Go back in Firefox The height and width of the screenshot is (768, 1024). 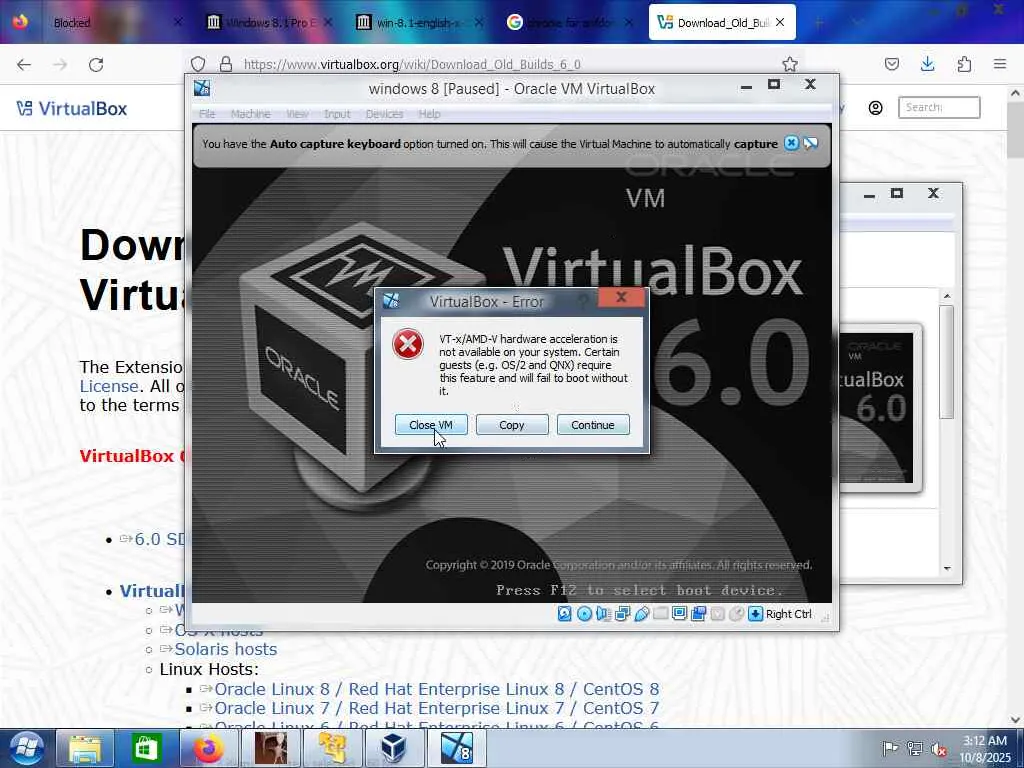[24, 64]
